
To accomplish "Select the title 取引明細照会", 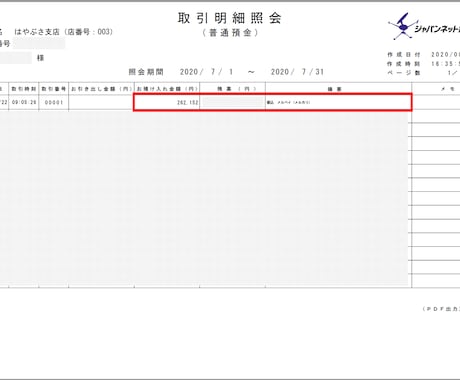I will 230,18.
